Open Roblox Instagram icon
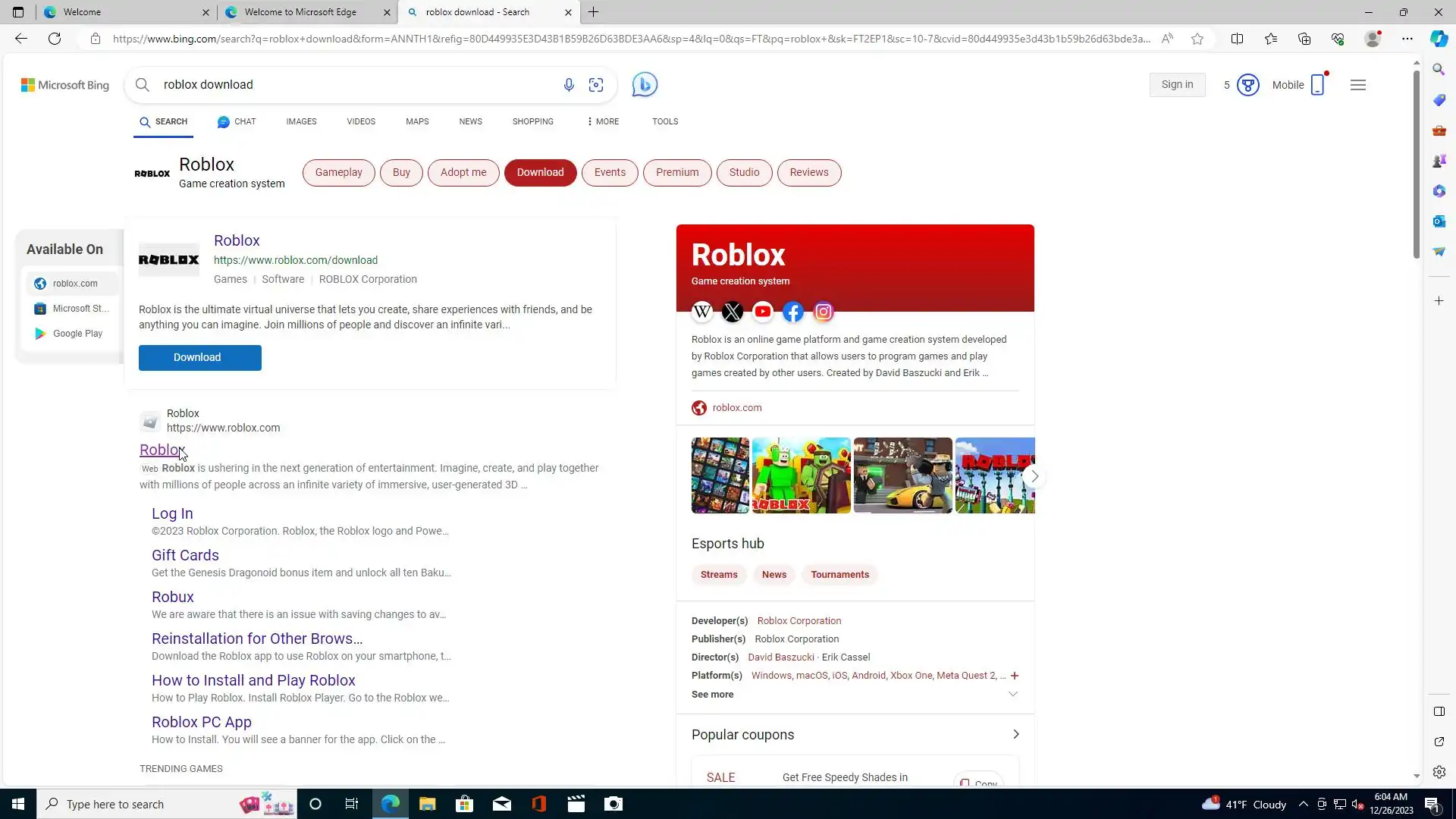The height and width of the screenshot is (819, 1456). [824, 312]
